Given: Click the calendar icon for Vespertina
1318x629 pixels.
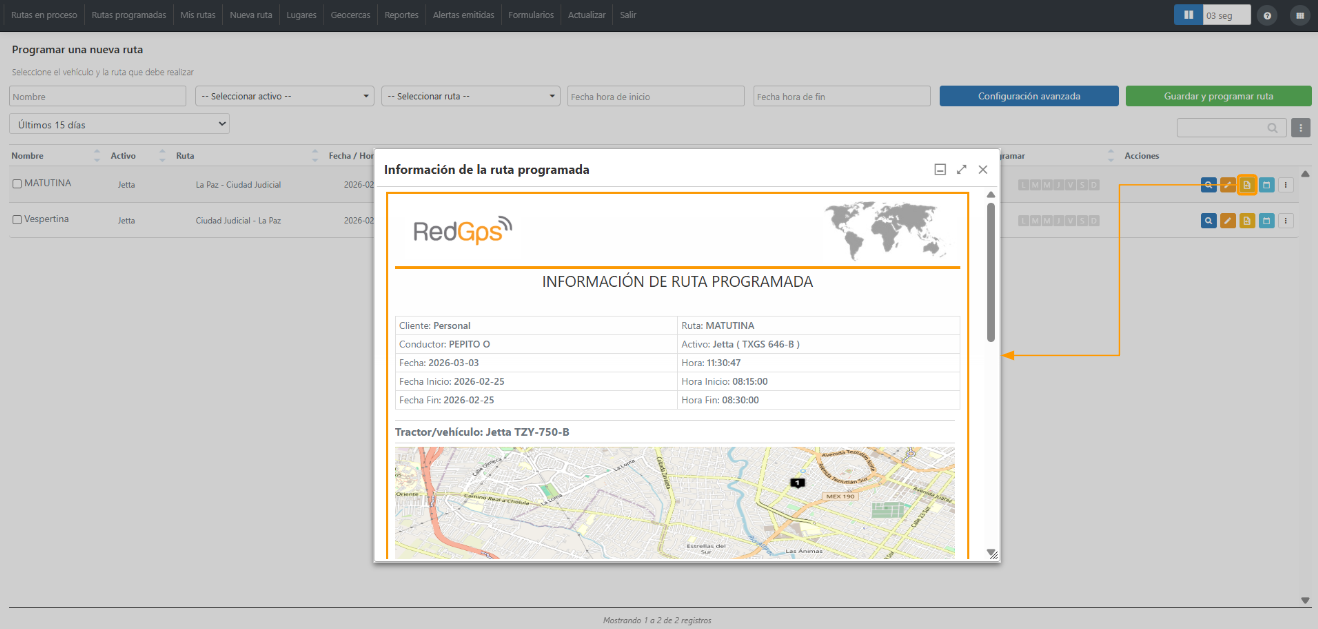Looking at the screenshot, I should (1266, 220).
